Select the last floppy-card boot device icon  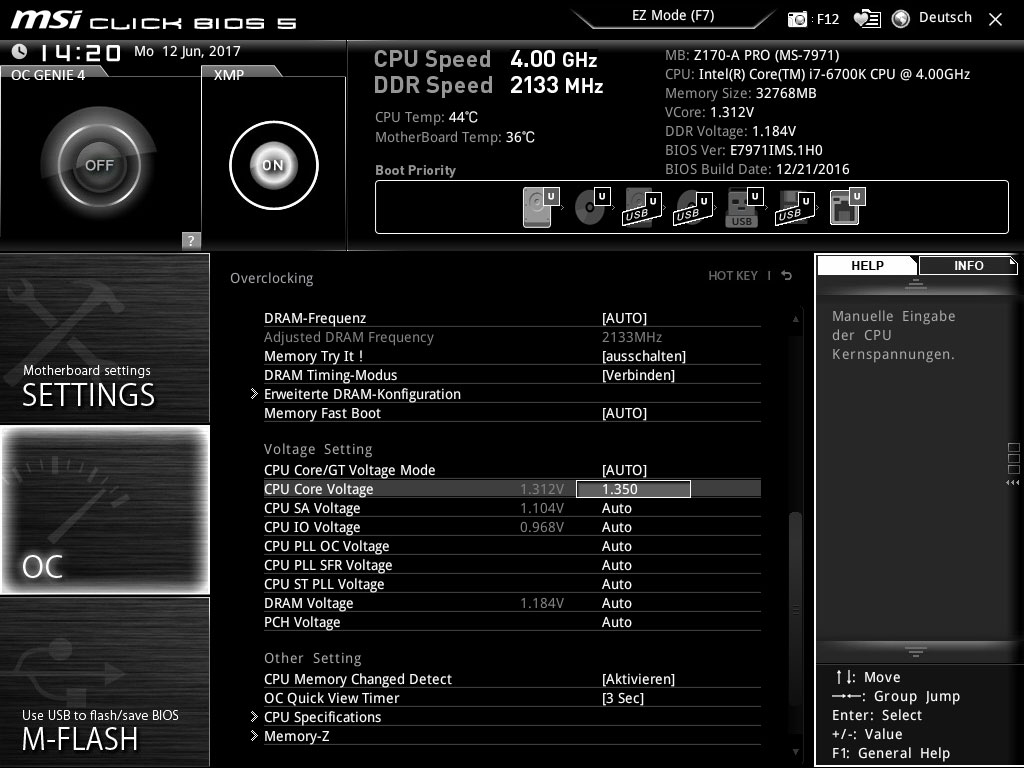click(x=847, y=206)
